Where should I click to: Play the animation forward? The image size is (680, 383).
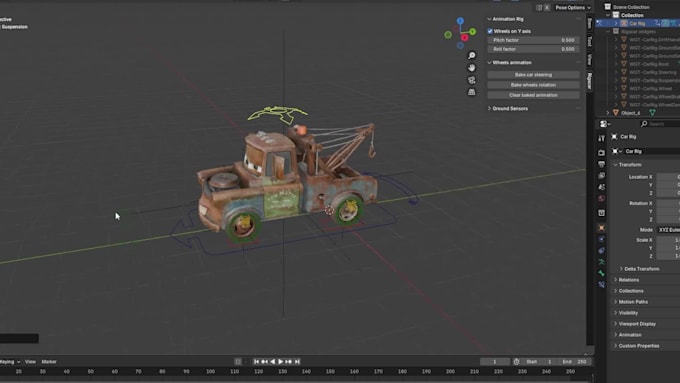pos(281,361)
